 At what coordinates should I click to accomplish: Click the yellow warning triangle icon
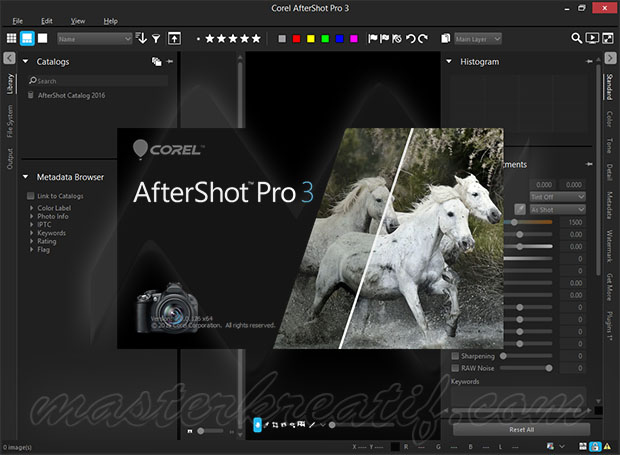pyautogui.click(x=607, y=447)
